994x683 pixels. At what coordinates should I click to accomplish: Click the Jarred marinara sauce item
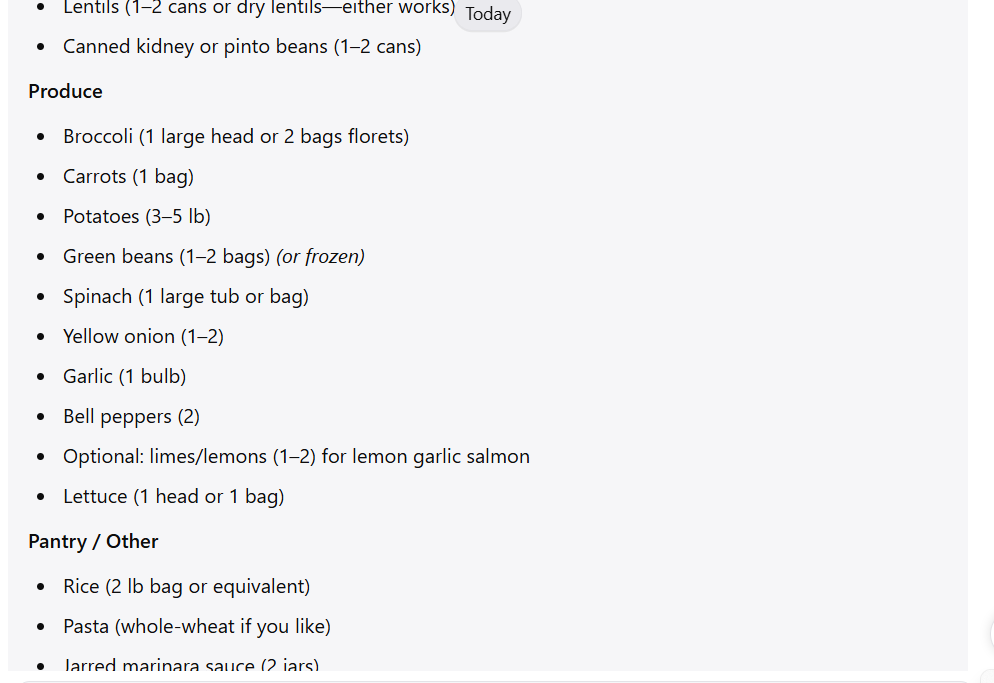pos(191,664)
